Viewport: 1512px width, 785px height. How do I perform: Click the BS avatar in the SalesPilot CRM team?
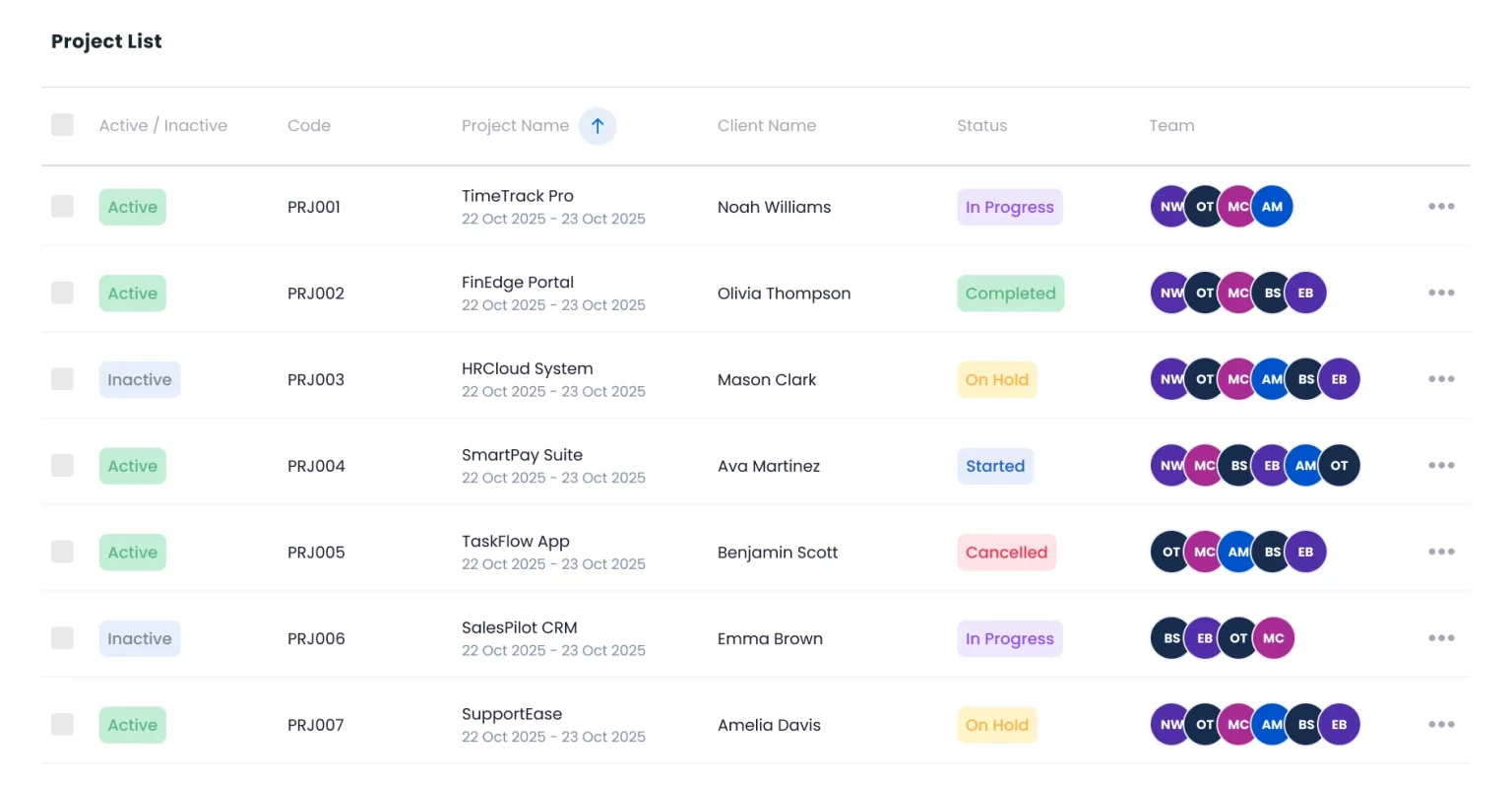click(1168, 638)
